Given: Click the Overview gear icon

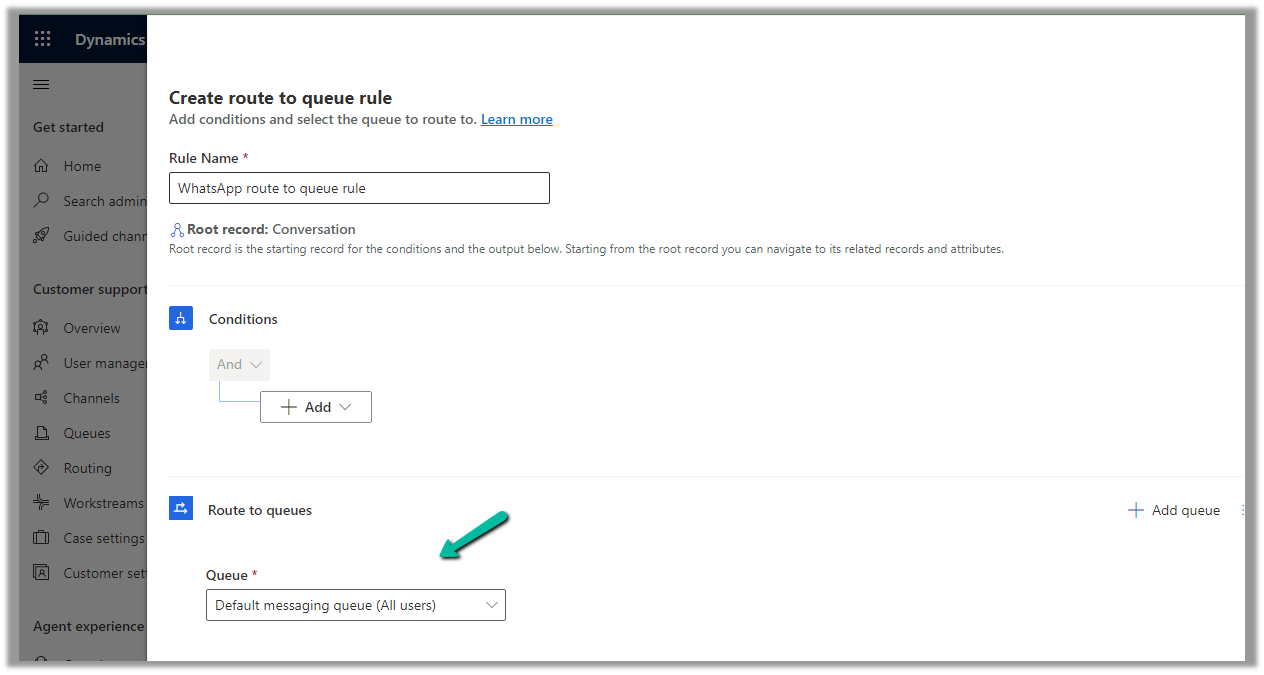Looking at the screenshot, I should tap(42, 328).
